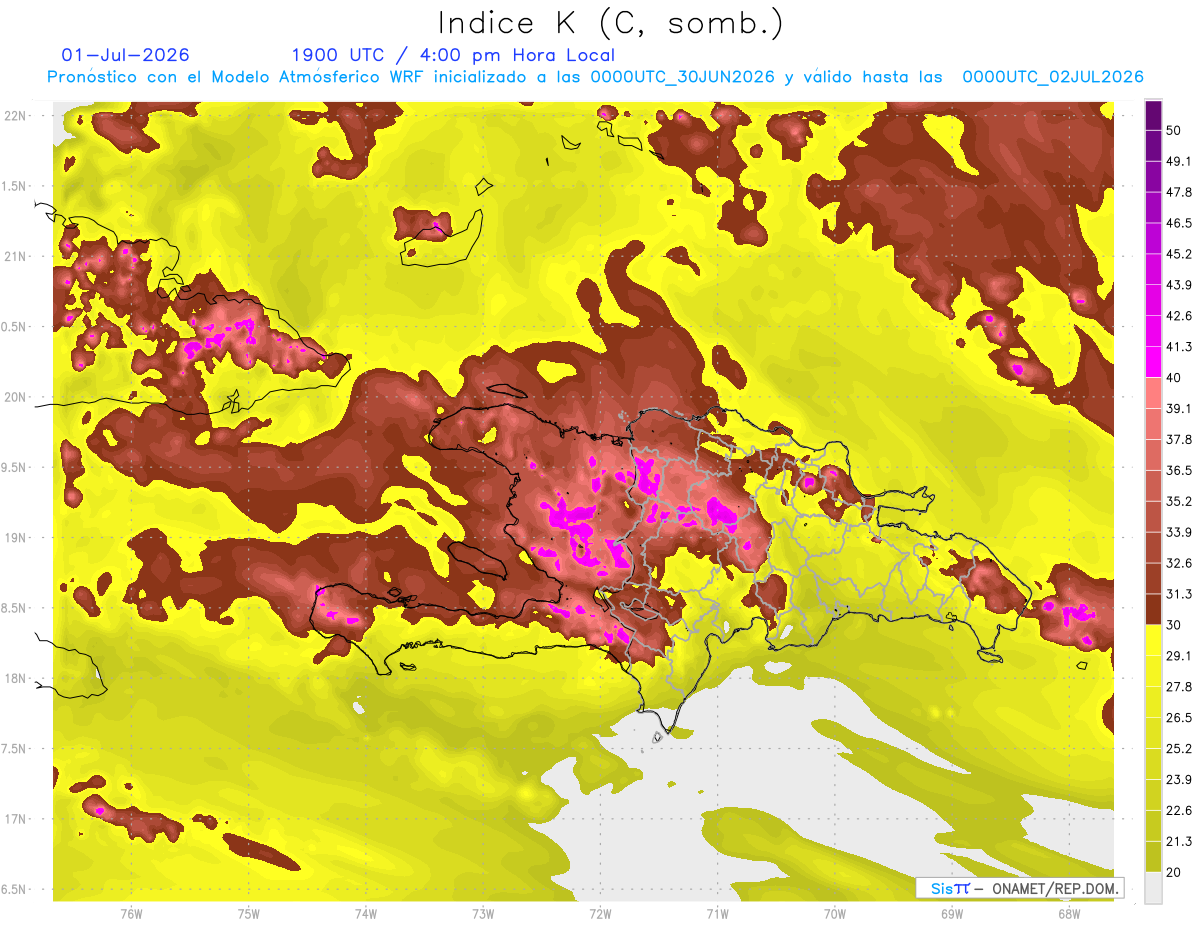The width and height of the screenshot is (1200, 927).
Task: Click the colorbar label "23.9"
Action: (x=1179, y=780)
